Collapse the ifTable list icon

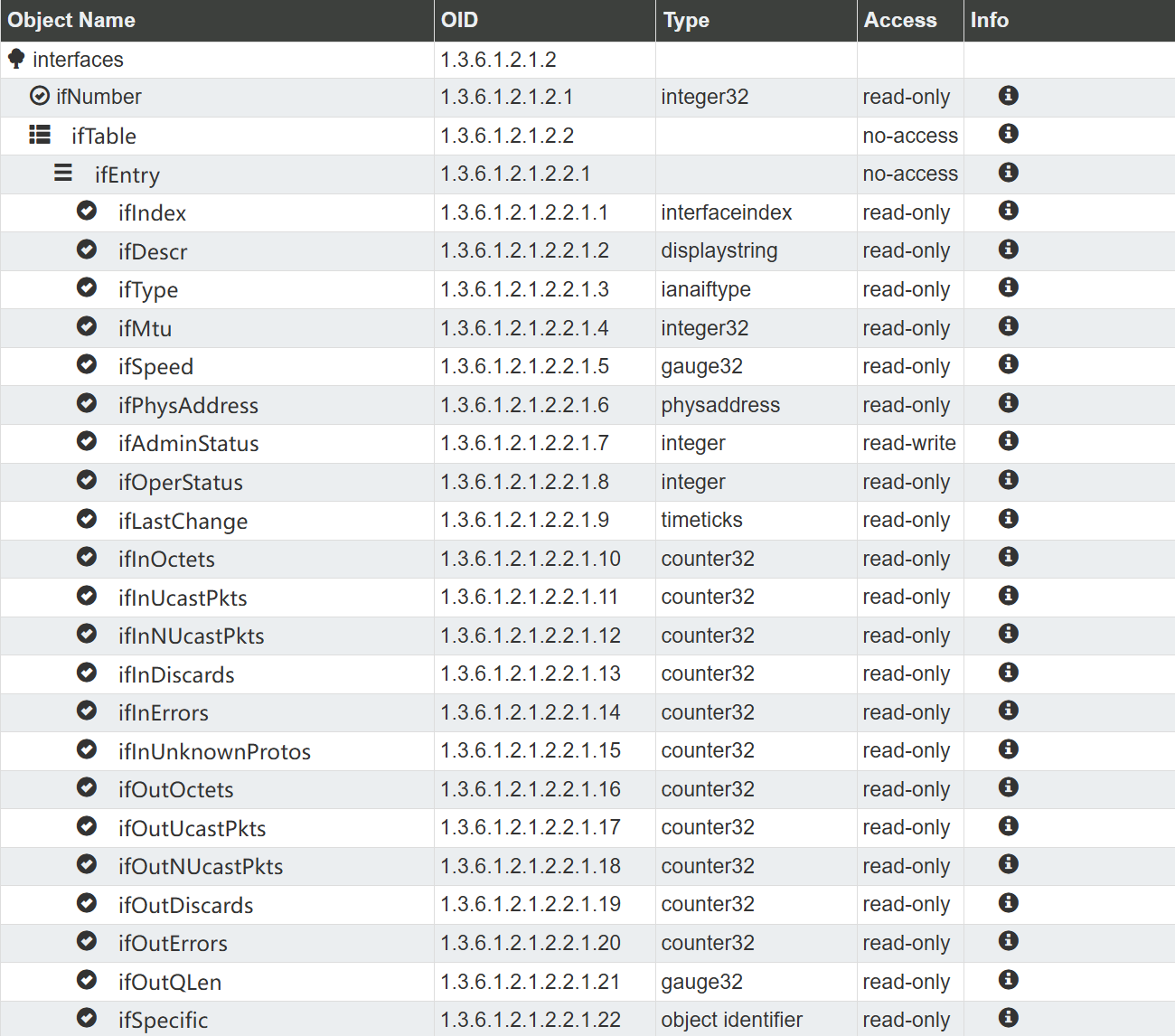(x=40, y=135)
